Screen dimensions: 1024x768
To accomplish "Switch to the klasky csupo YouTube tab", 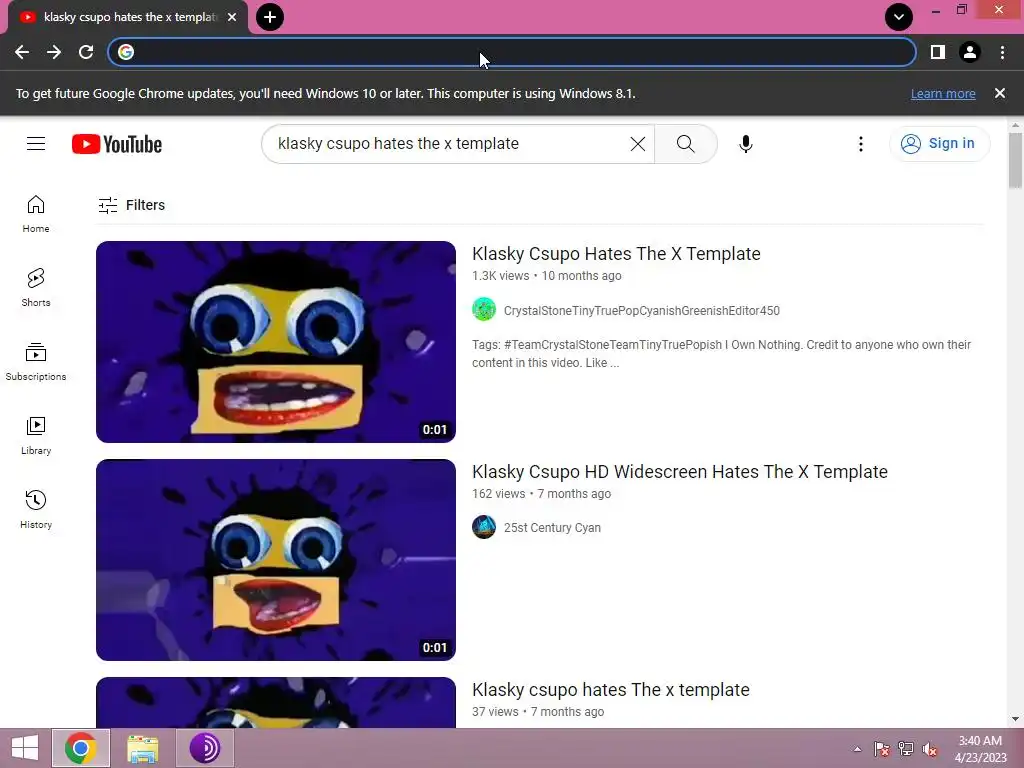I will tap(128, 17).
